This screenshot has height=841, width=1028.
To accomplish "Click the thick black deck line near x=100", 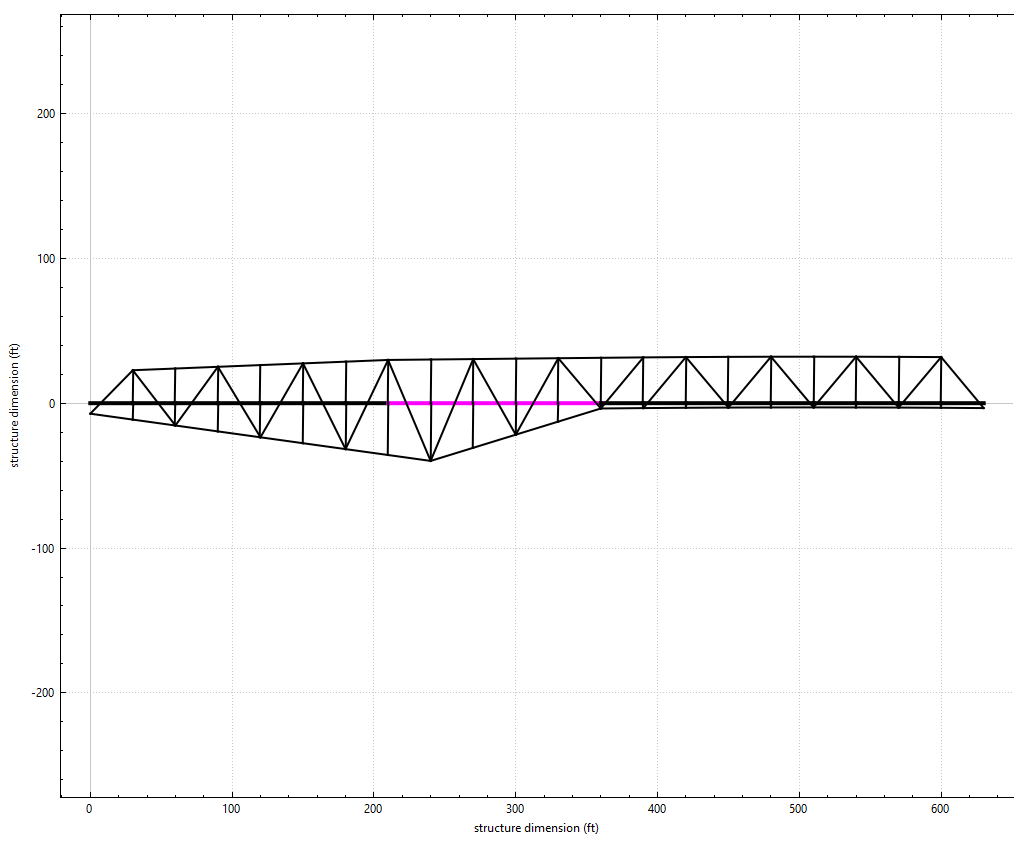I will [x=232, y=403].
